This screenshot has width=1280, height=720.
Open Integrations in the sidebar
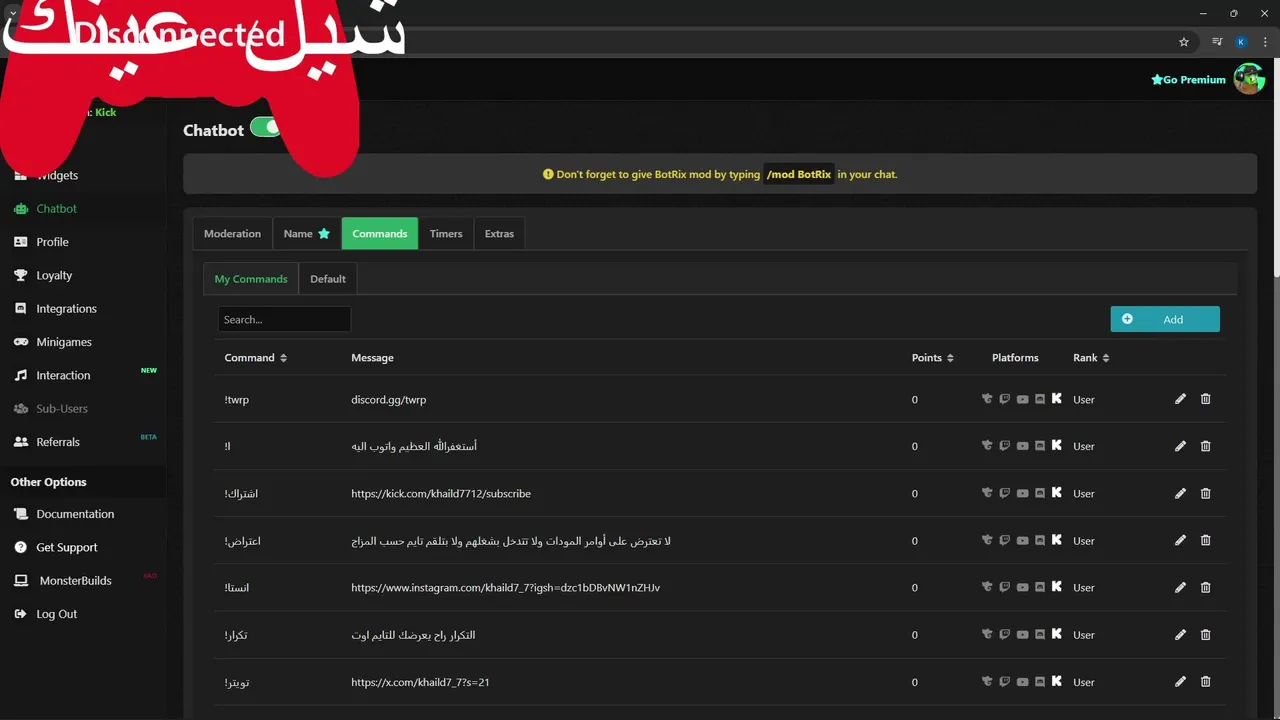66,309
